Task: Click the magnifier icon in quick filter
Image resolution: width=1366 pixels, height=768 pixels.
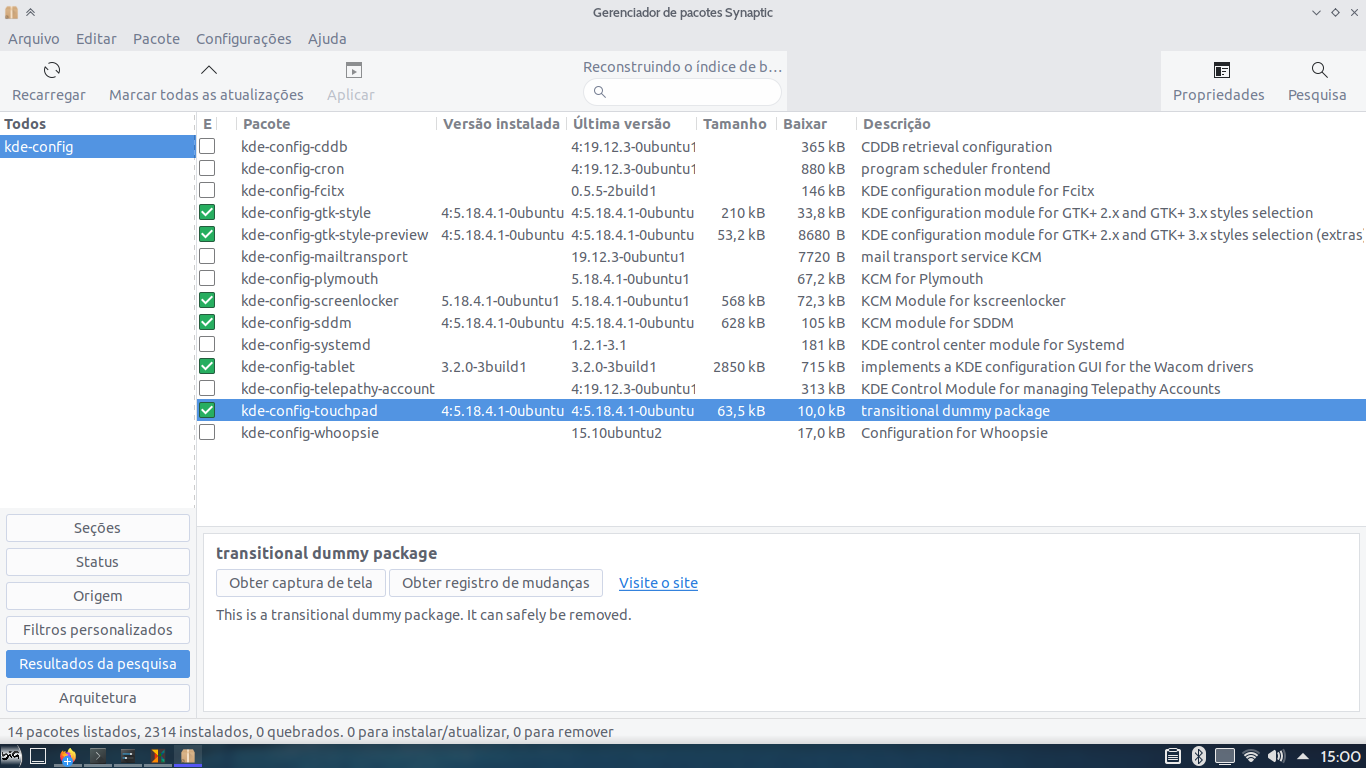Action: click(x=600, y=92)
